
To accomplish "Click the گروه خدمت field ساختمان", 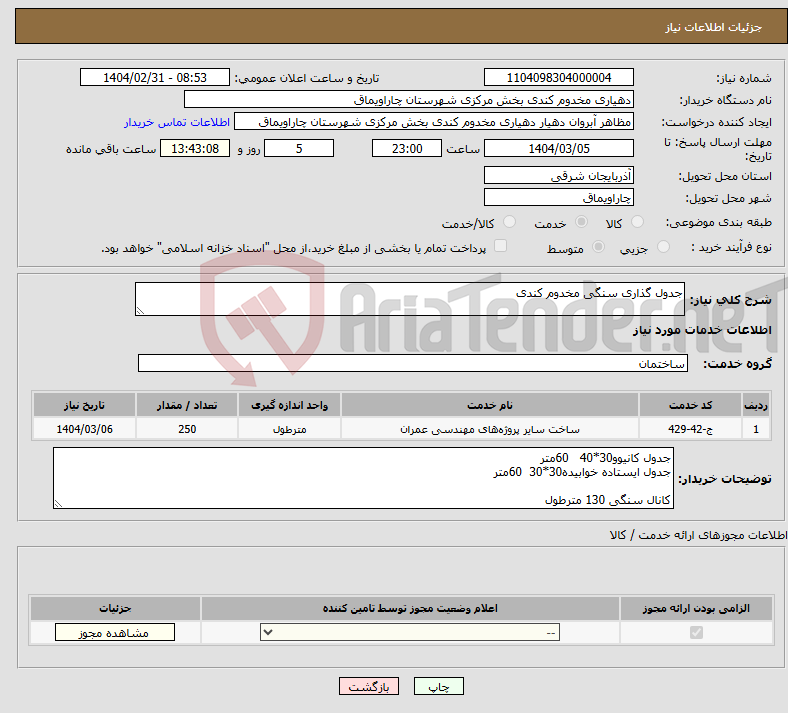I will [x=413, y=363].
